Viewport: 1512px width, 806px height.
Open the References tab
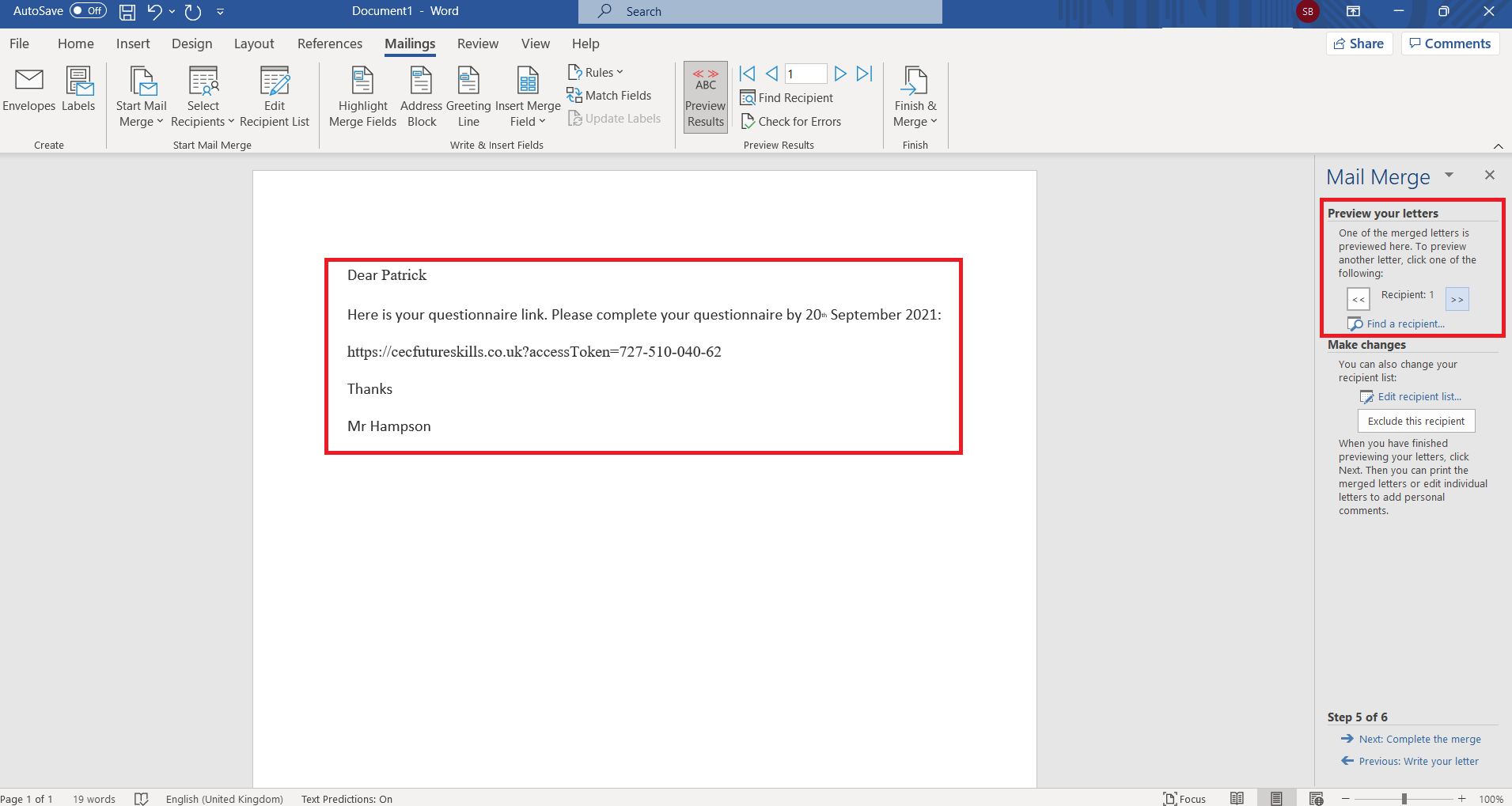330,44
